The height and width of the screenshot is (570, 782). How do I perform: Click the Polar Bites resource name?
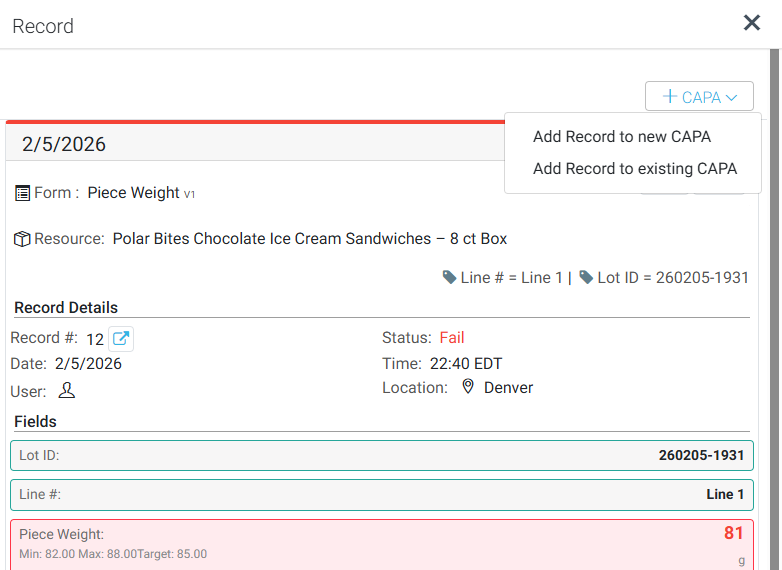309,239
